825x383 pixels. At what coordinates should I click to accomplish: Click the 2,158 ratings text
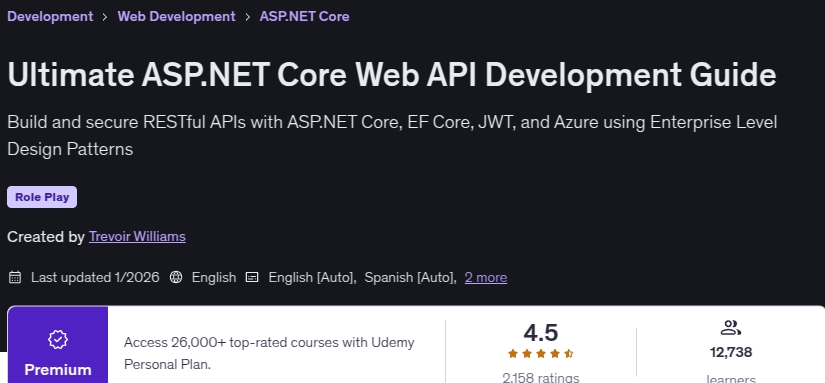click(540, 377)
